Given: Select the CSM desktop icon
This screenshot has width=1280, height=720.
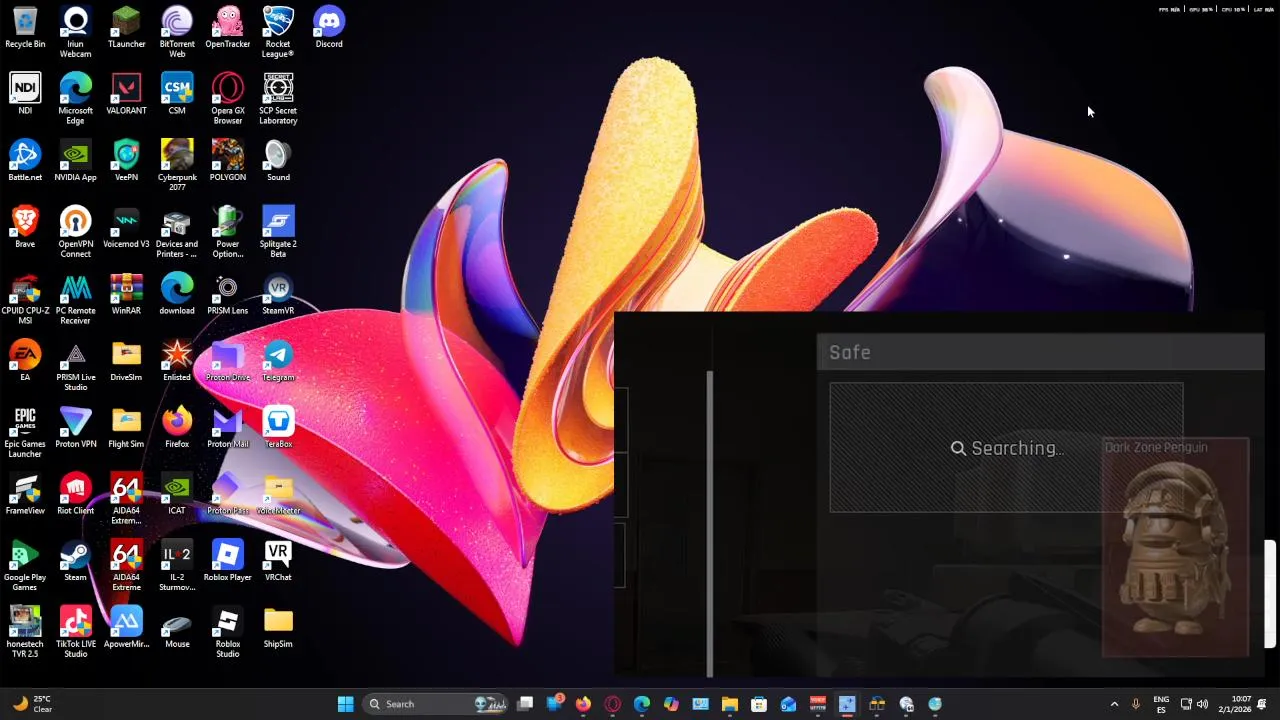Looking at the screenshot, I should (177, 94).
